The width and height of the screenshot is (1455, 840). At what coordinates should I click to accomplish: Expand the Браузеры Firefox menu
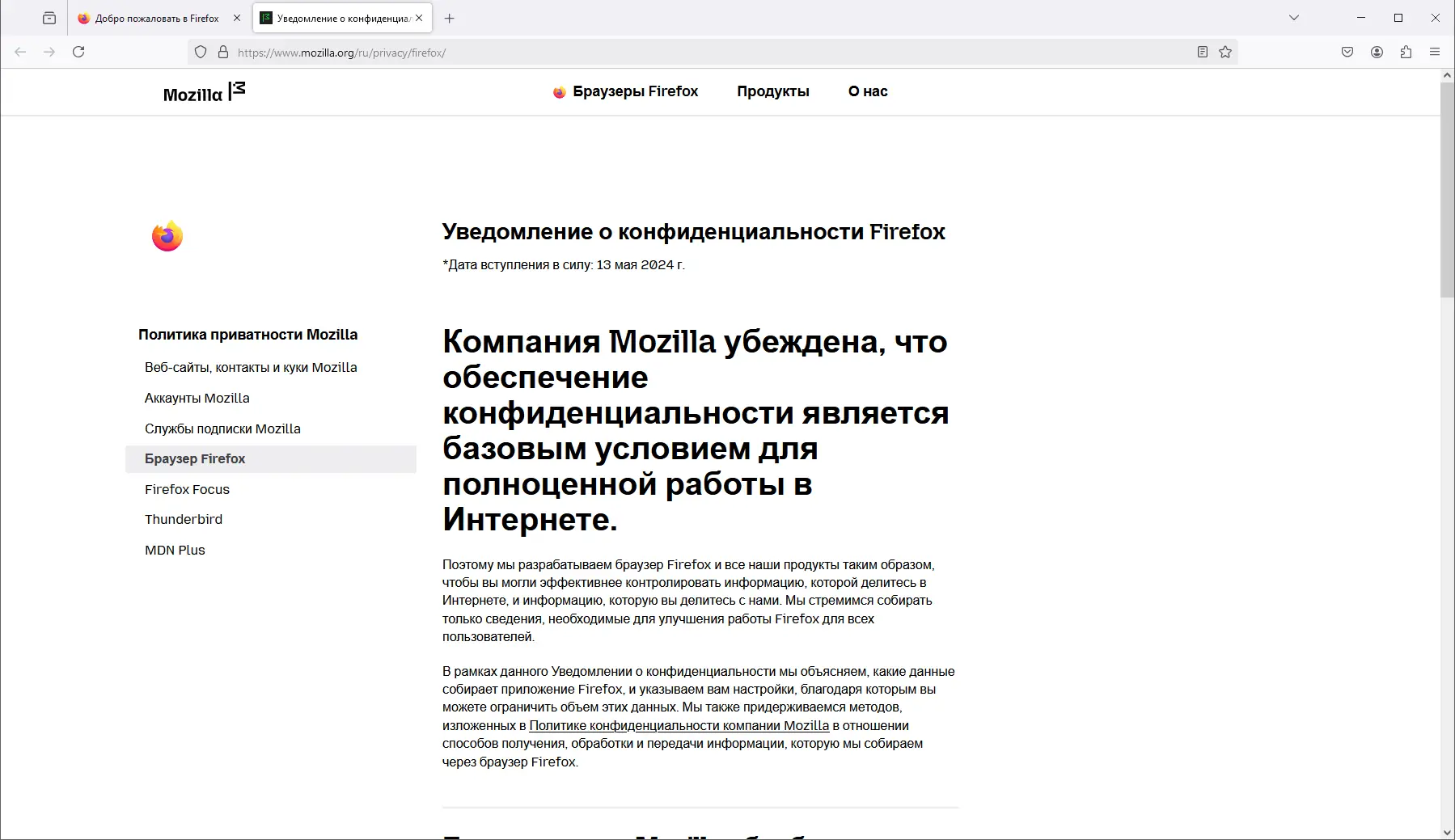point(636,91)
